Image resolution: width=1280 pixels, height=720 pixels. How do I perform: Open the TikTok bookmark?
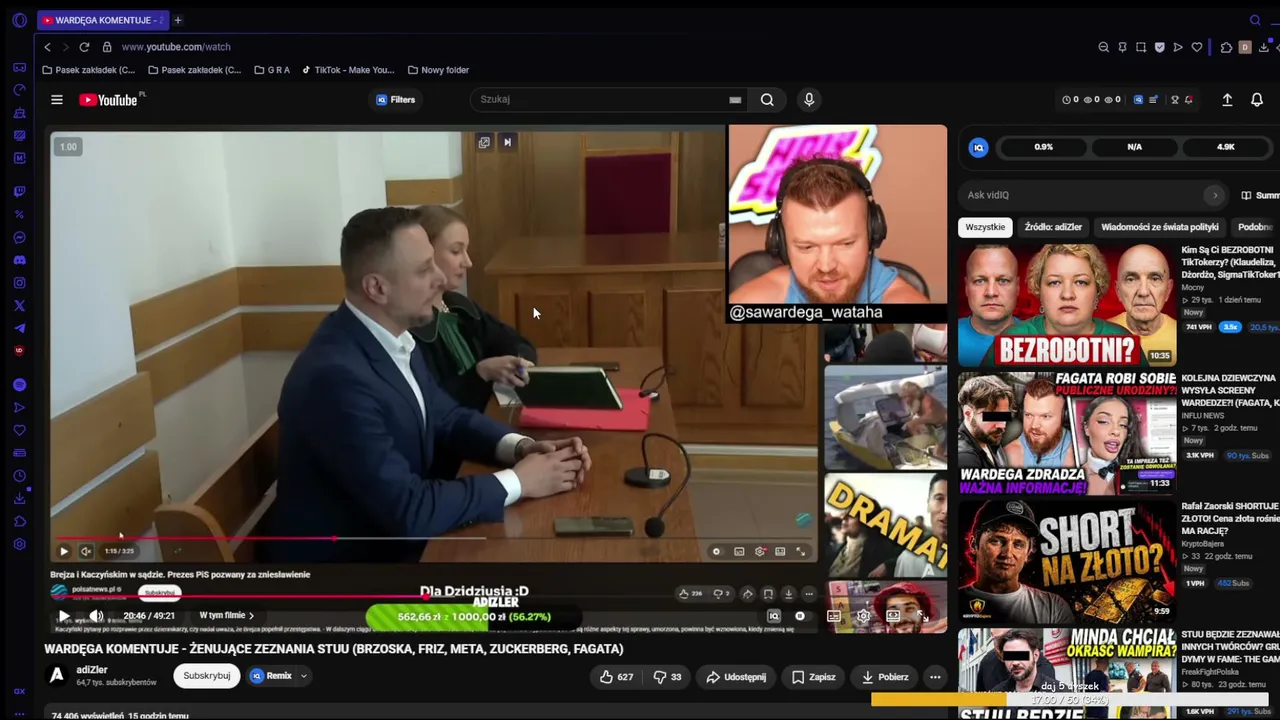point(348,70)
